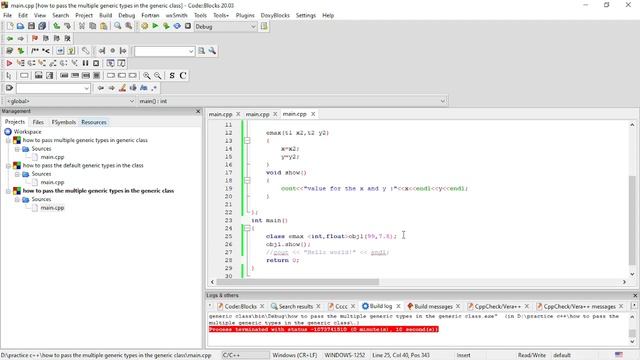This screenshot has width=640, height=360.
Task: Close the Management panel
Action: coord(198,111)
